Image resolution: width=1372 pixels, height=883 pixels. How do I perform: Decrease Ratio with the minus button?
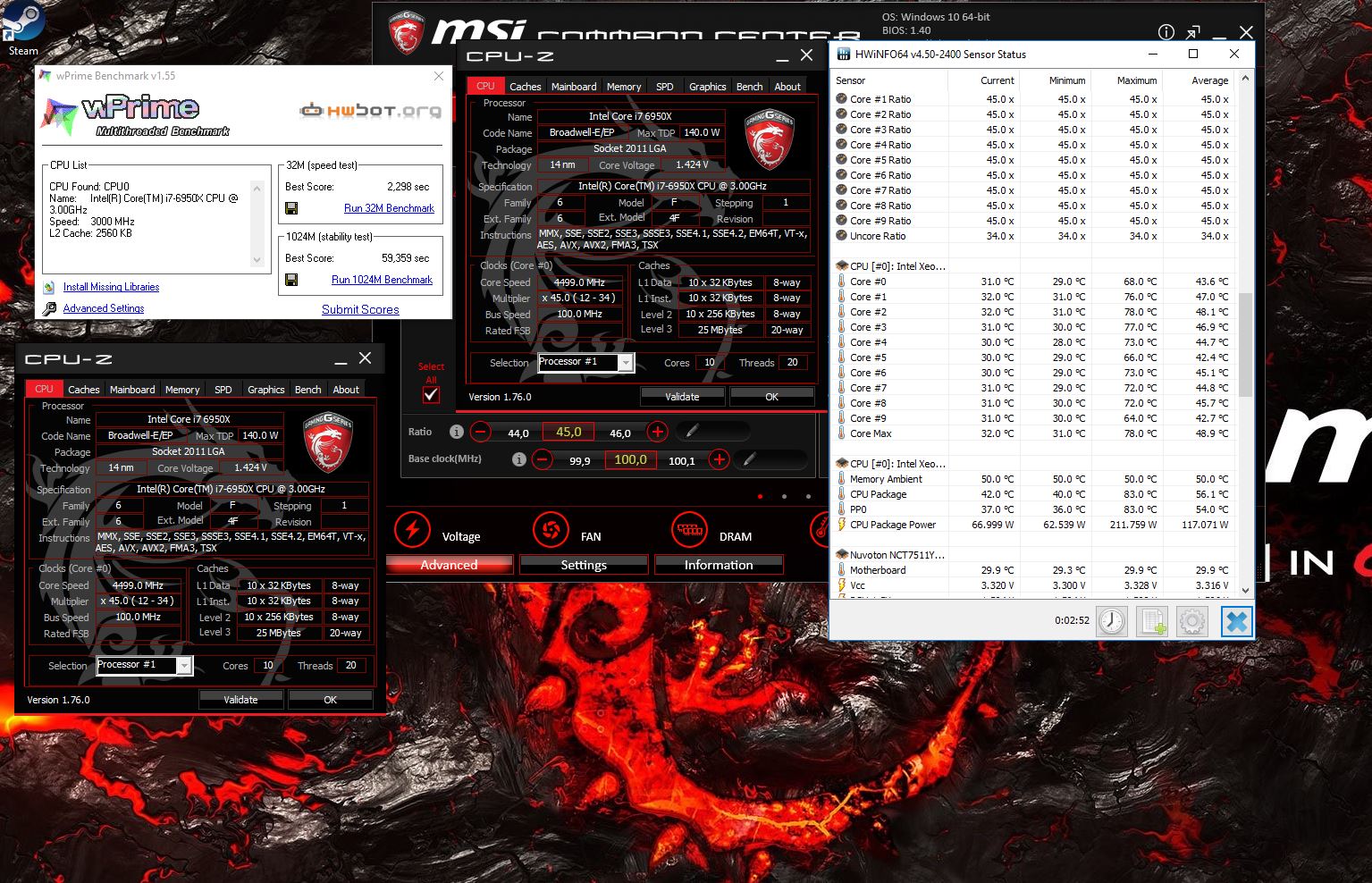tap(481, 433)
